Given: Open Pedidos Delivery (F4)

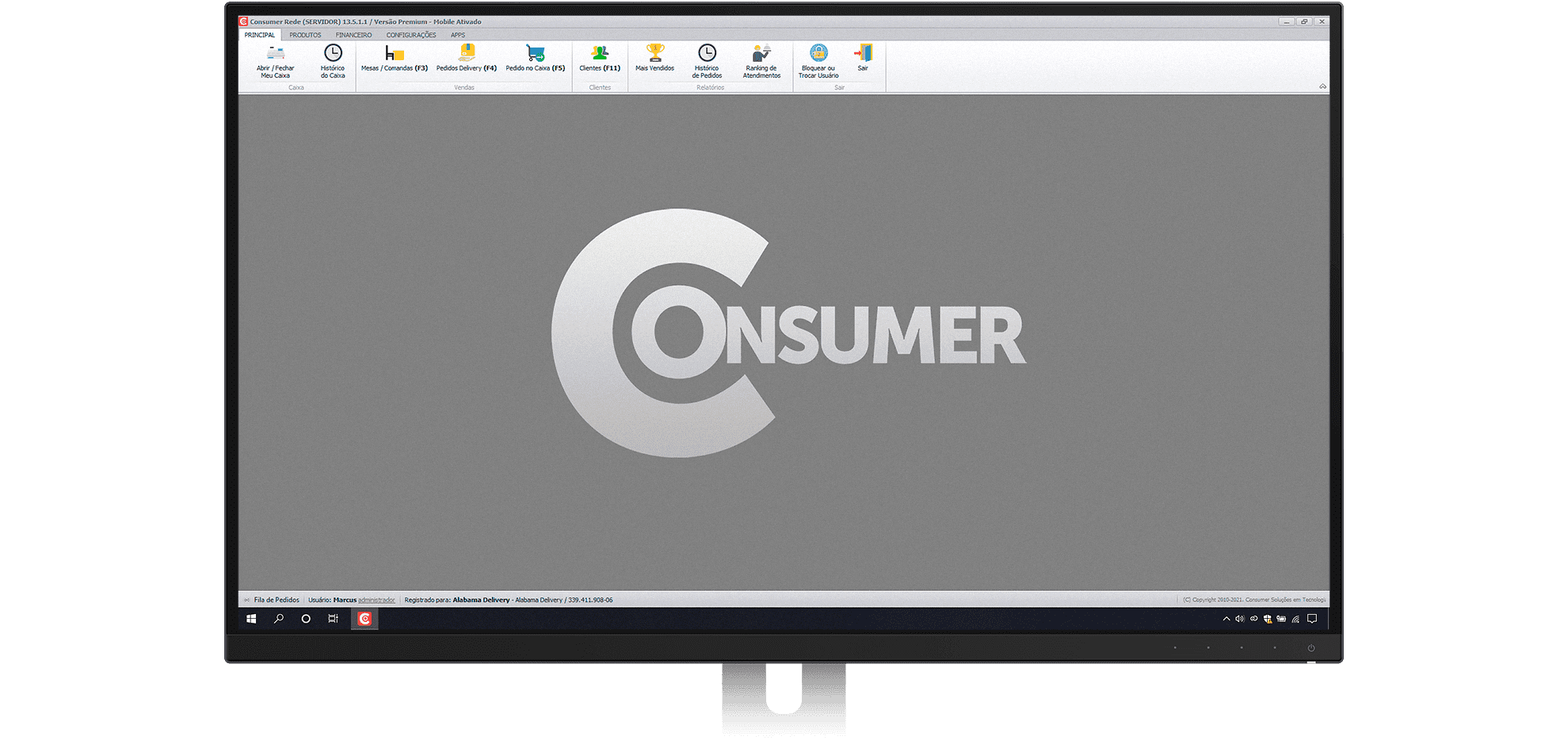Looking at the screenshot, I should click(x=467, y=58).
